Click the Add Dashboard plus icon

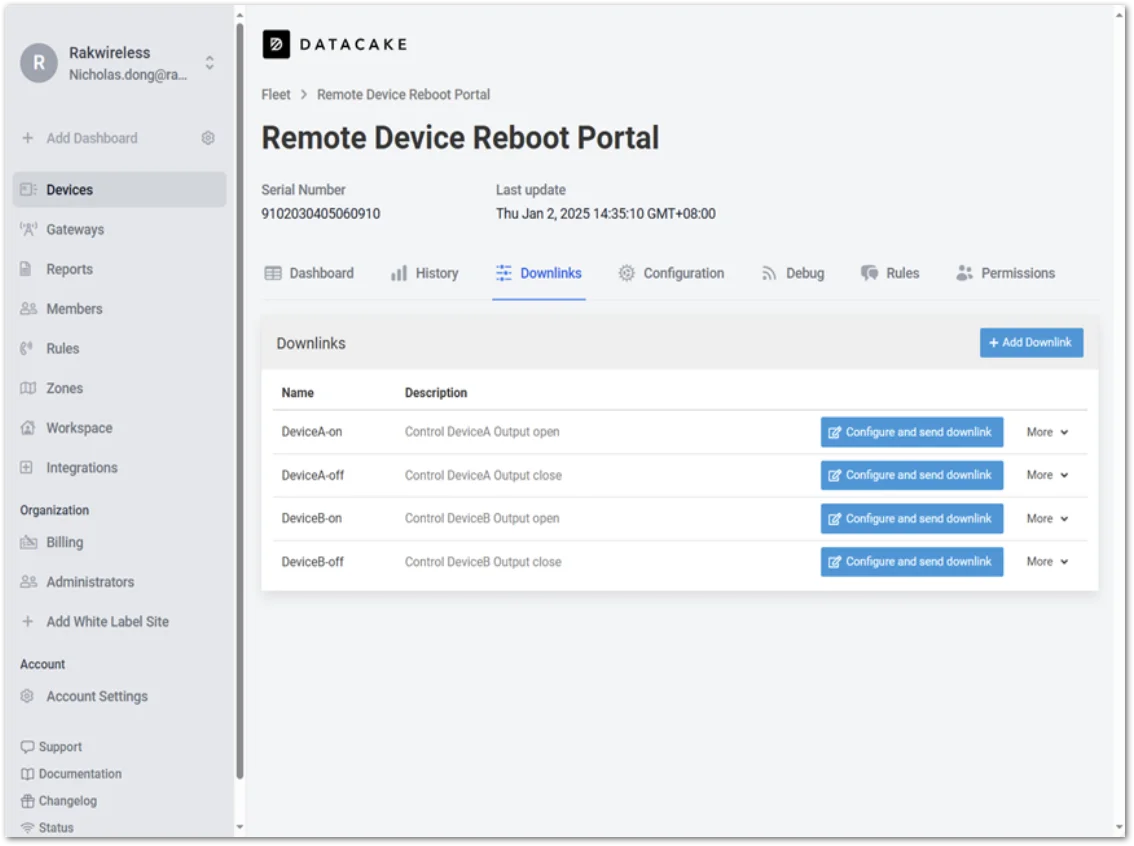(27, 138)
